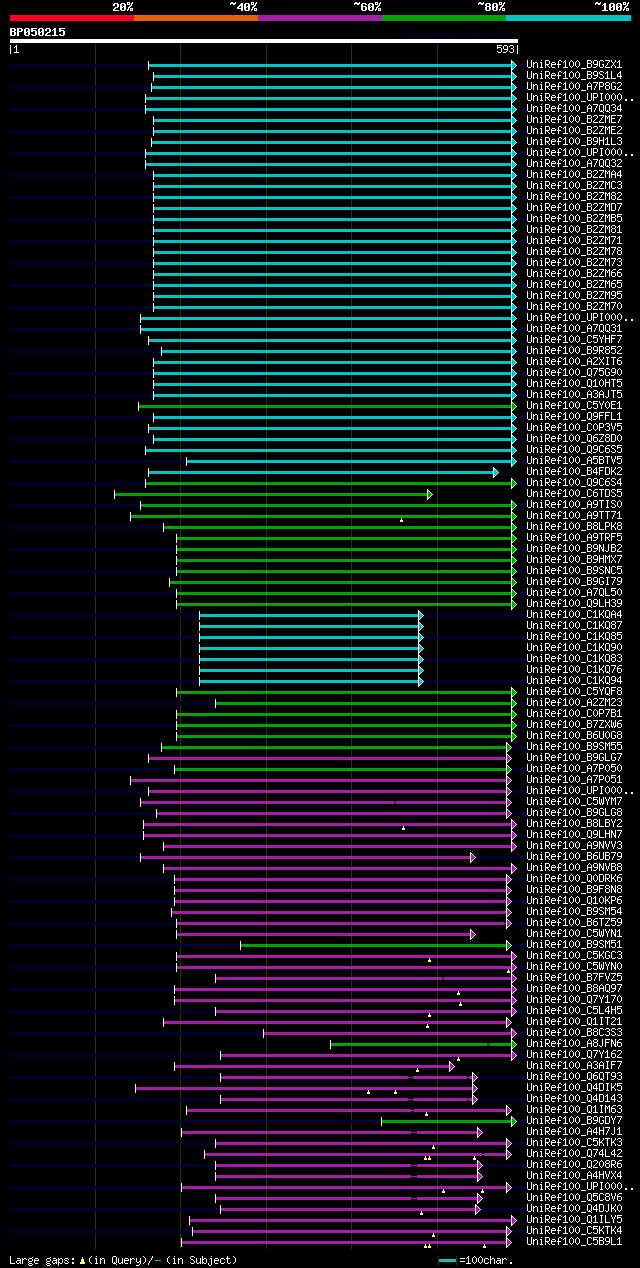Click the green alignment bar for UniRef100_C6TDS5

click(273, 494)
